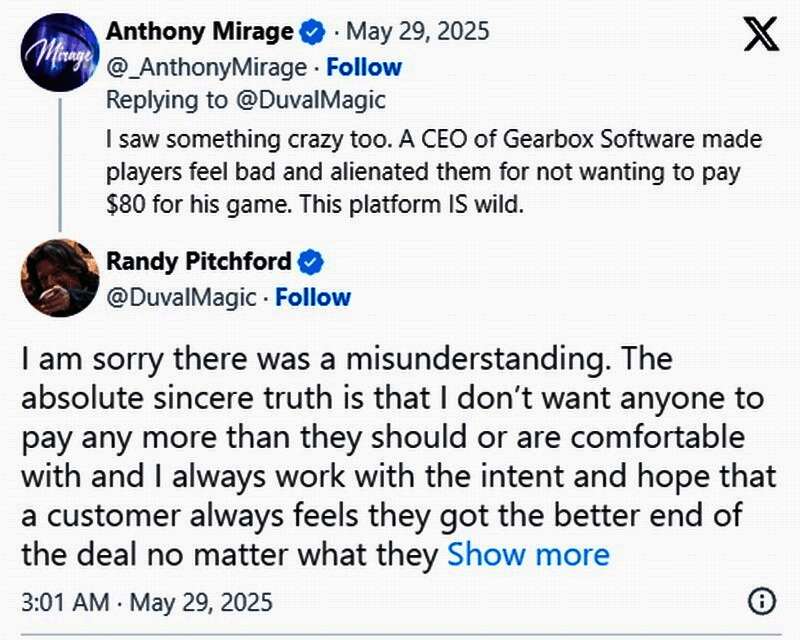
Task: Open Anthony Mirage's display name
Action: pyautogui.click(x=201, y=32)
